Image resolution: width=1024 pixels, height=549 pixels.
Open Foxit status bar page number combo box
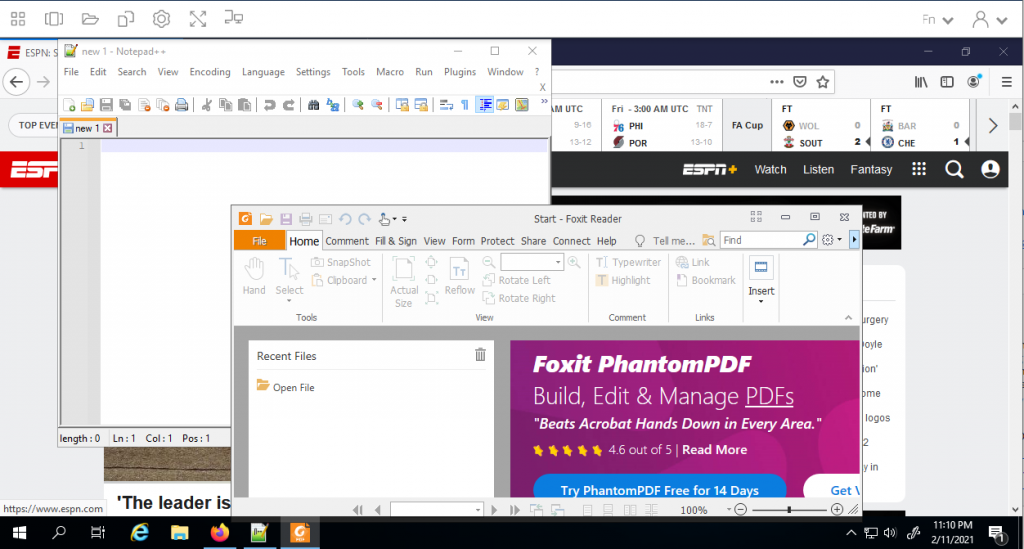click(436, 509)
